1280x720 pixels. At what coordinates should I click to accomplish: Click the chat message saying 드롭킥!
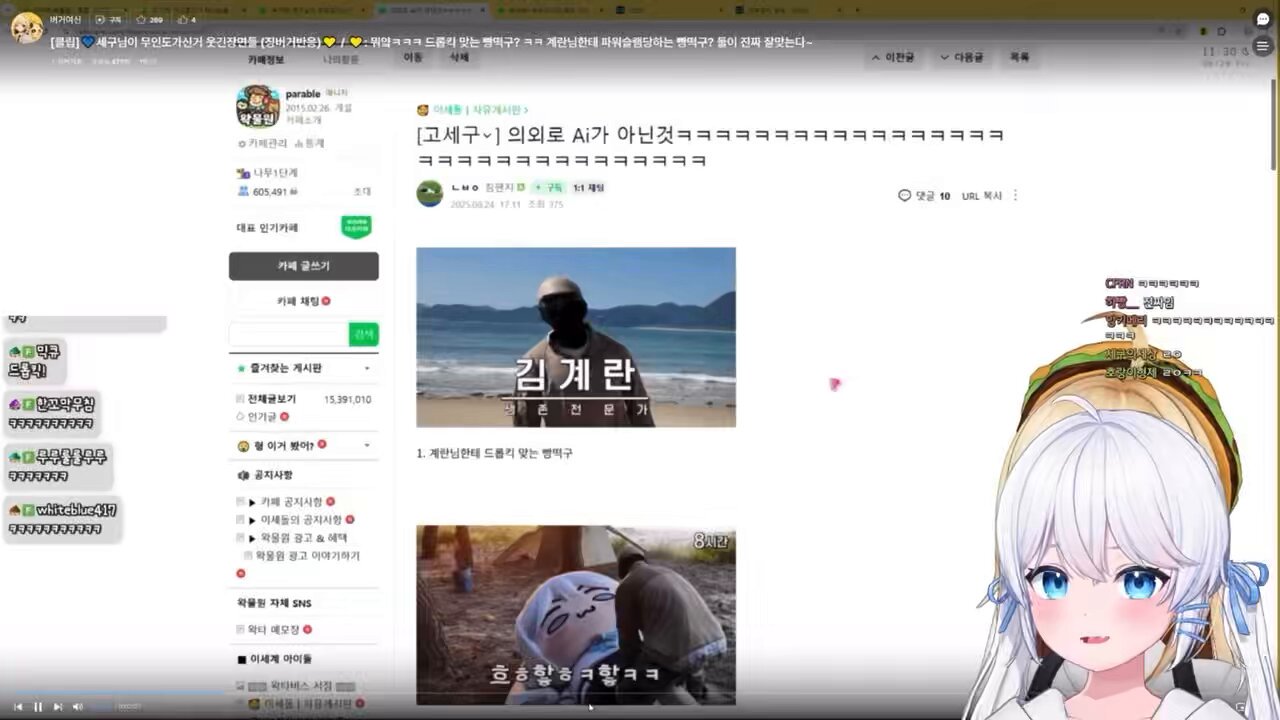pyautogui.click(x=35, y=361)
